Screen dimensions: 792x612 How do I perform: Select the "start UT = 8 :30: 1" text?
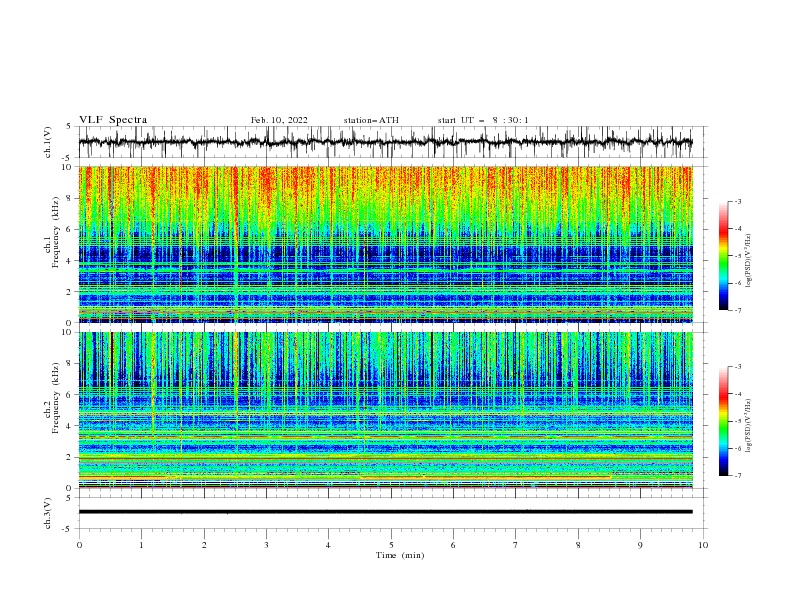[x=483, y=120]
